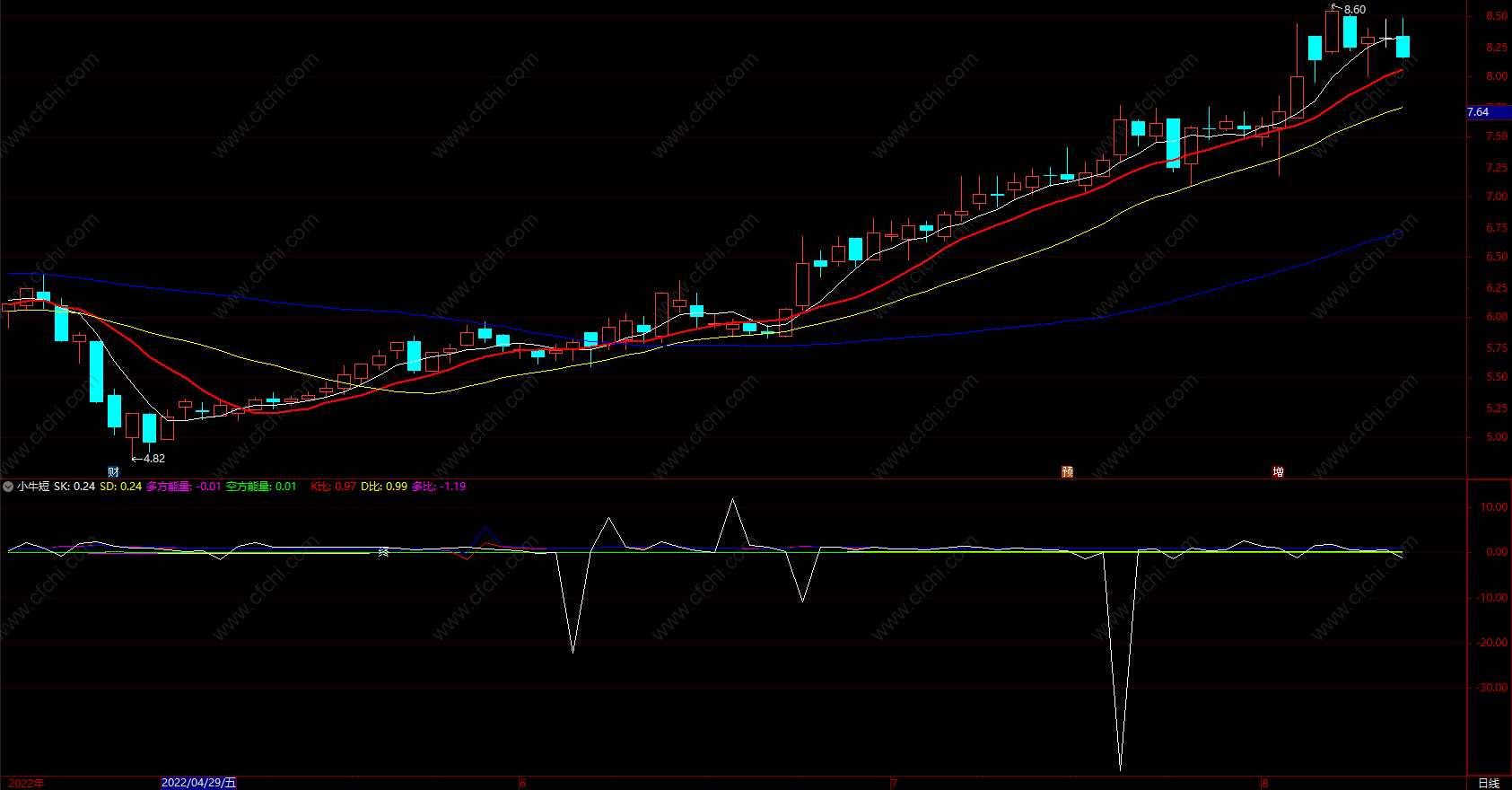Click the SD: 0.24 value

pos(120,487)
